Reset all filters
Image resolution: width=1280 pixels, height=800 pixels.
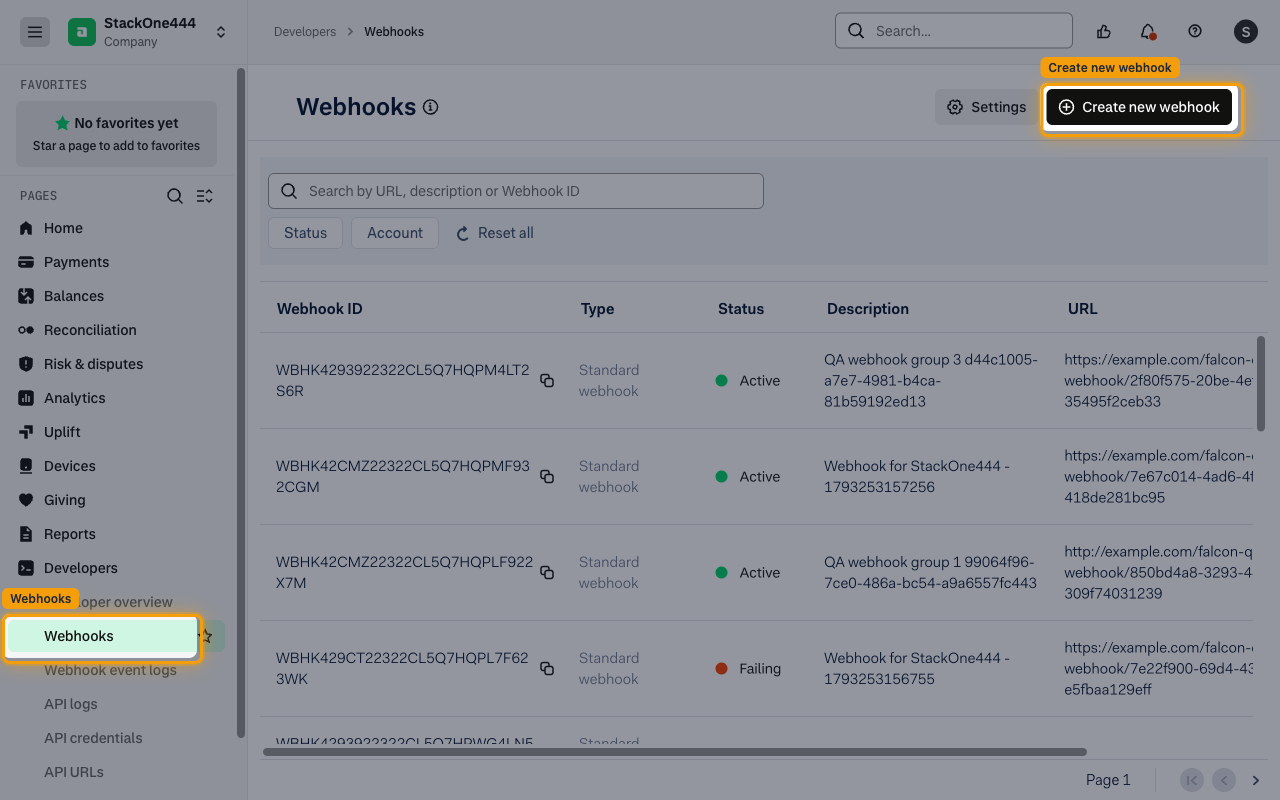(495, 233)
